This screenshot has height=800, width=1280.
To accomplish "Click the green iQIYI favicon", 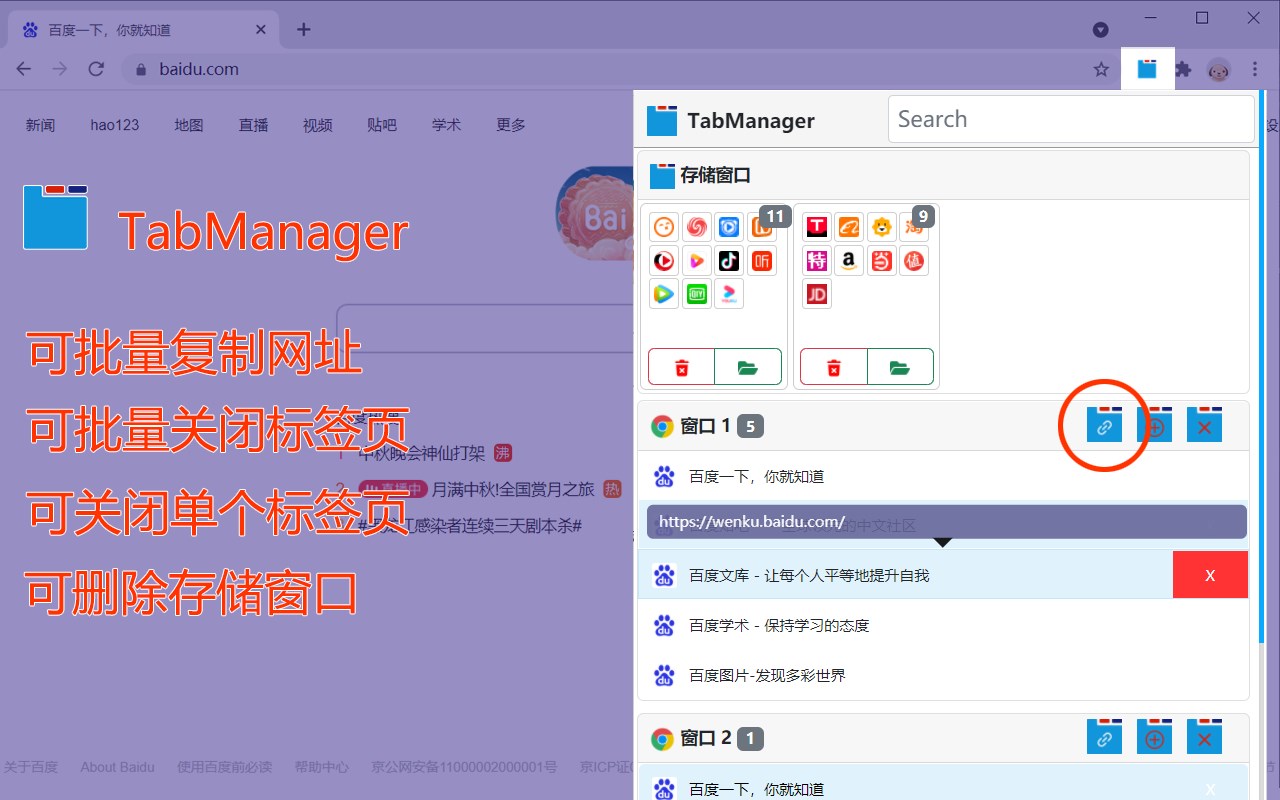I will 696,294.
